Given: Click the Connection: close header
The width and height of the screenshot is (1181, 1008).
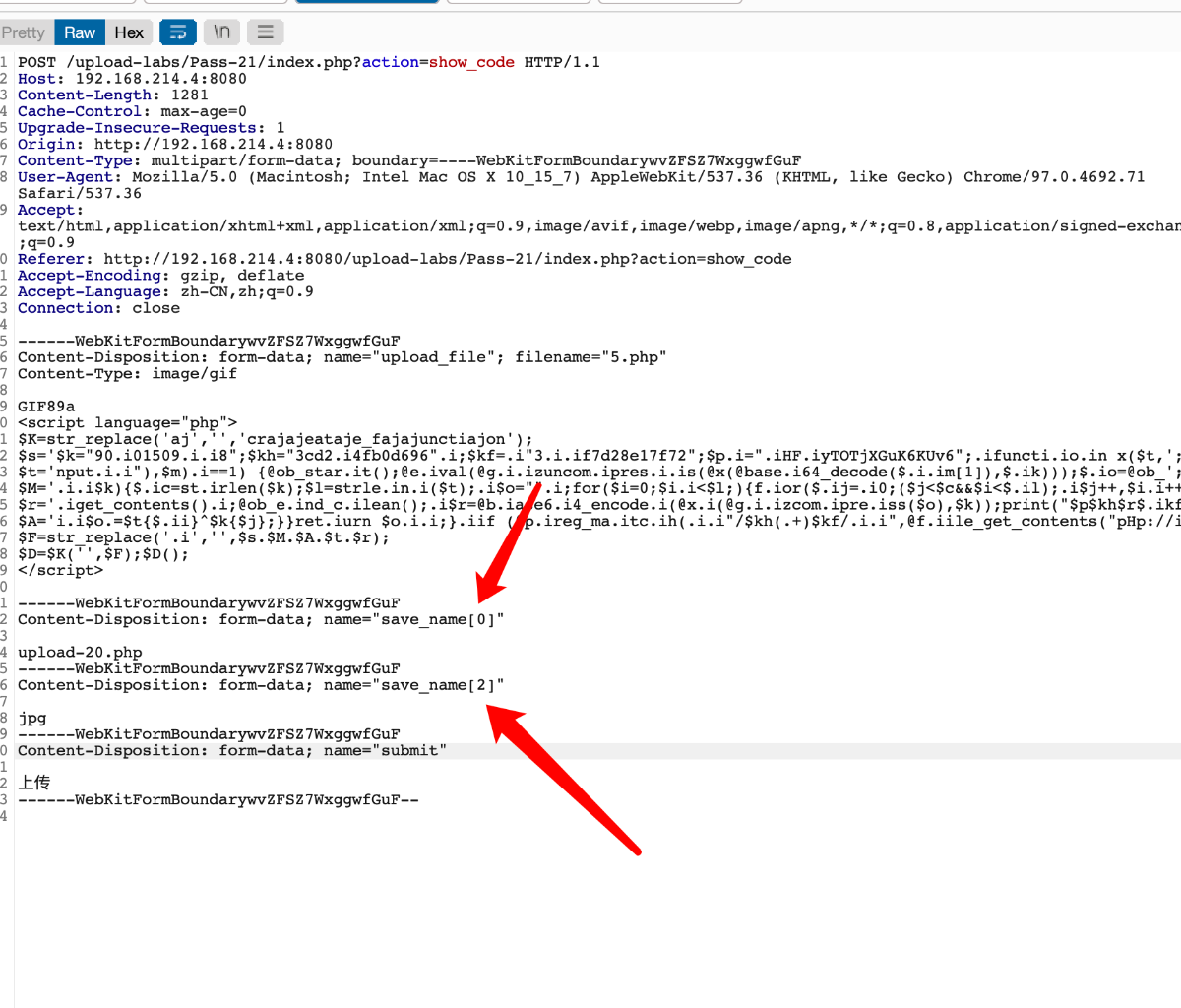Looking at the screenshot, I should [x=98, y=308].
